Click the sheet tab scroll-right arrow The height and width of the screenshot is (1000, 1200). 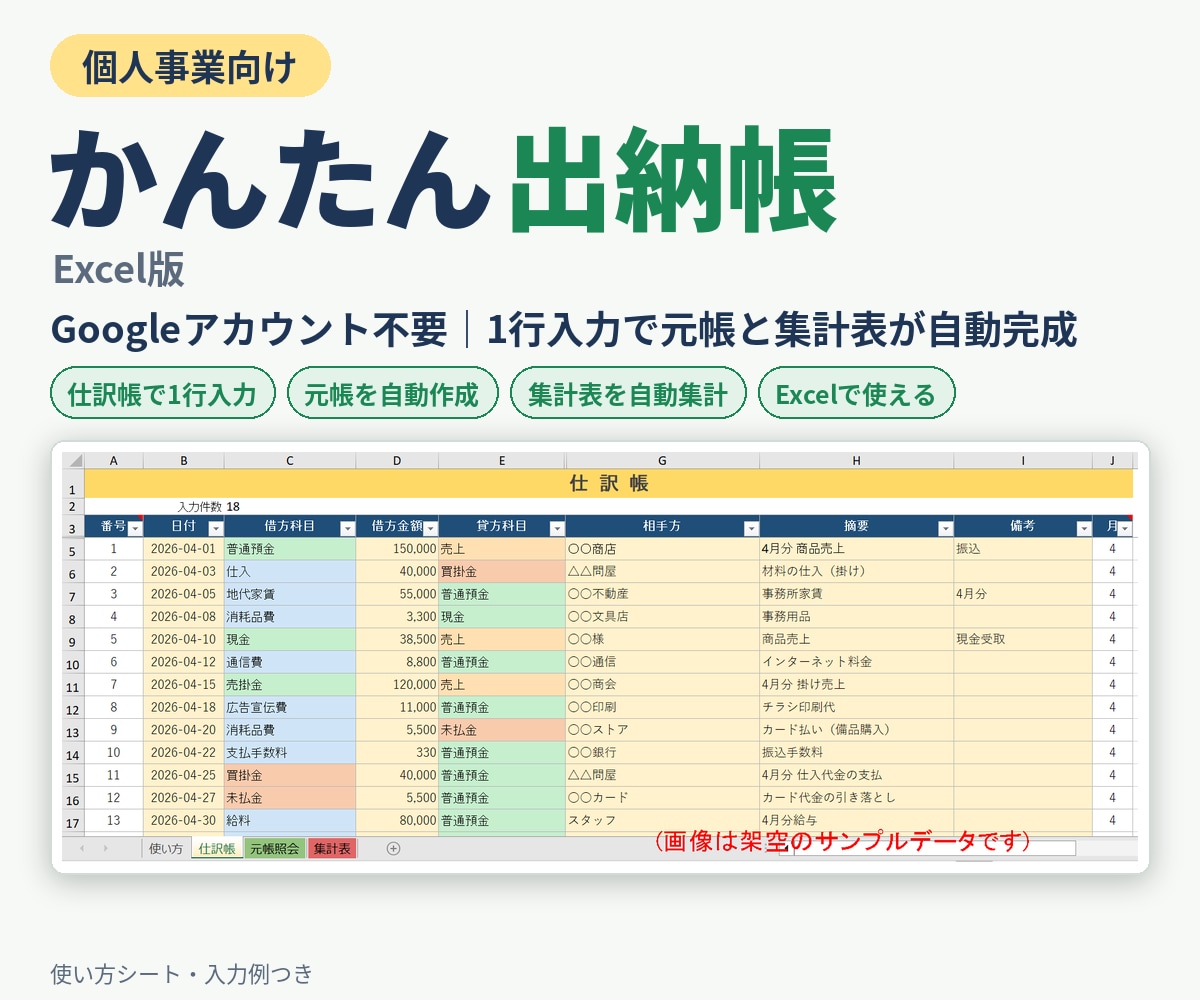pyautogui.click(x=105, y=848)
